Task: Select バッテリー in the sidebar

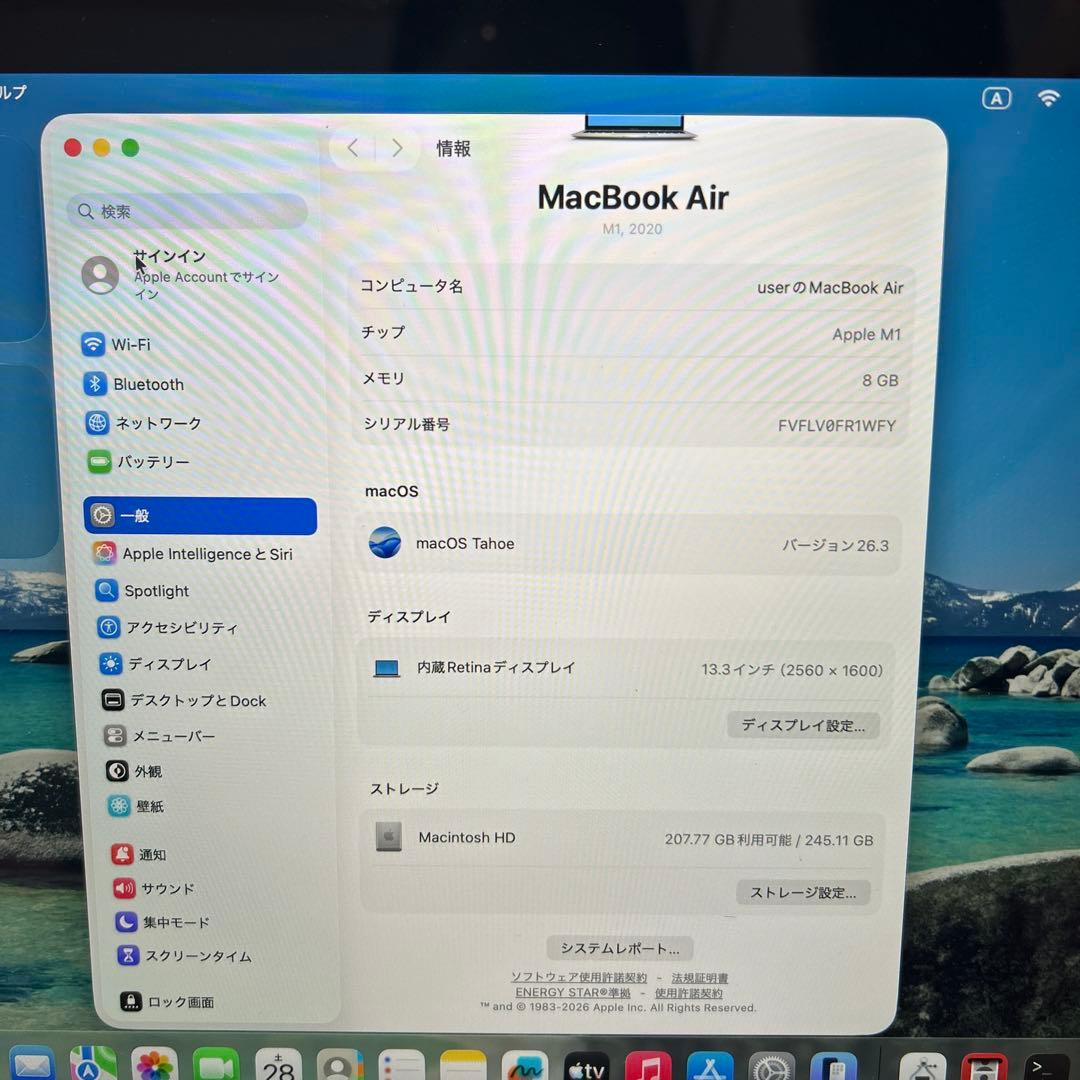Action: pos(138,461)
